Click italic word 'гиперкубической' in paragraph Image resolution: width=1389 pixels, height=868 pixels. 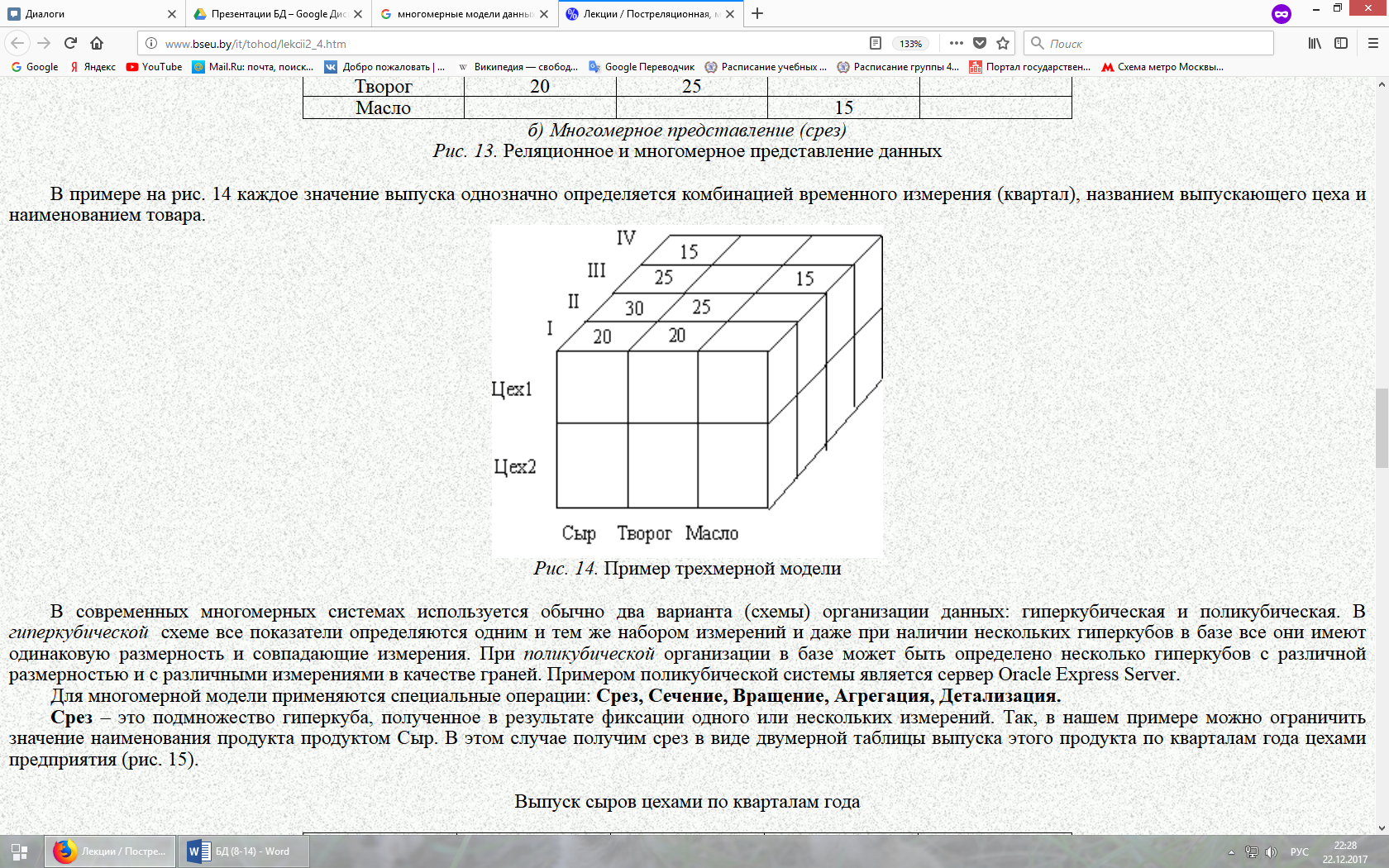click(79, 632)
